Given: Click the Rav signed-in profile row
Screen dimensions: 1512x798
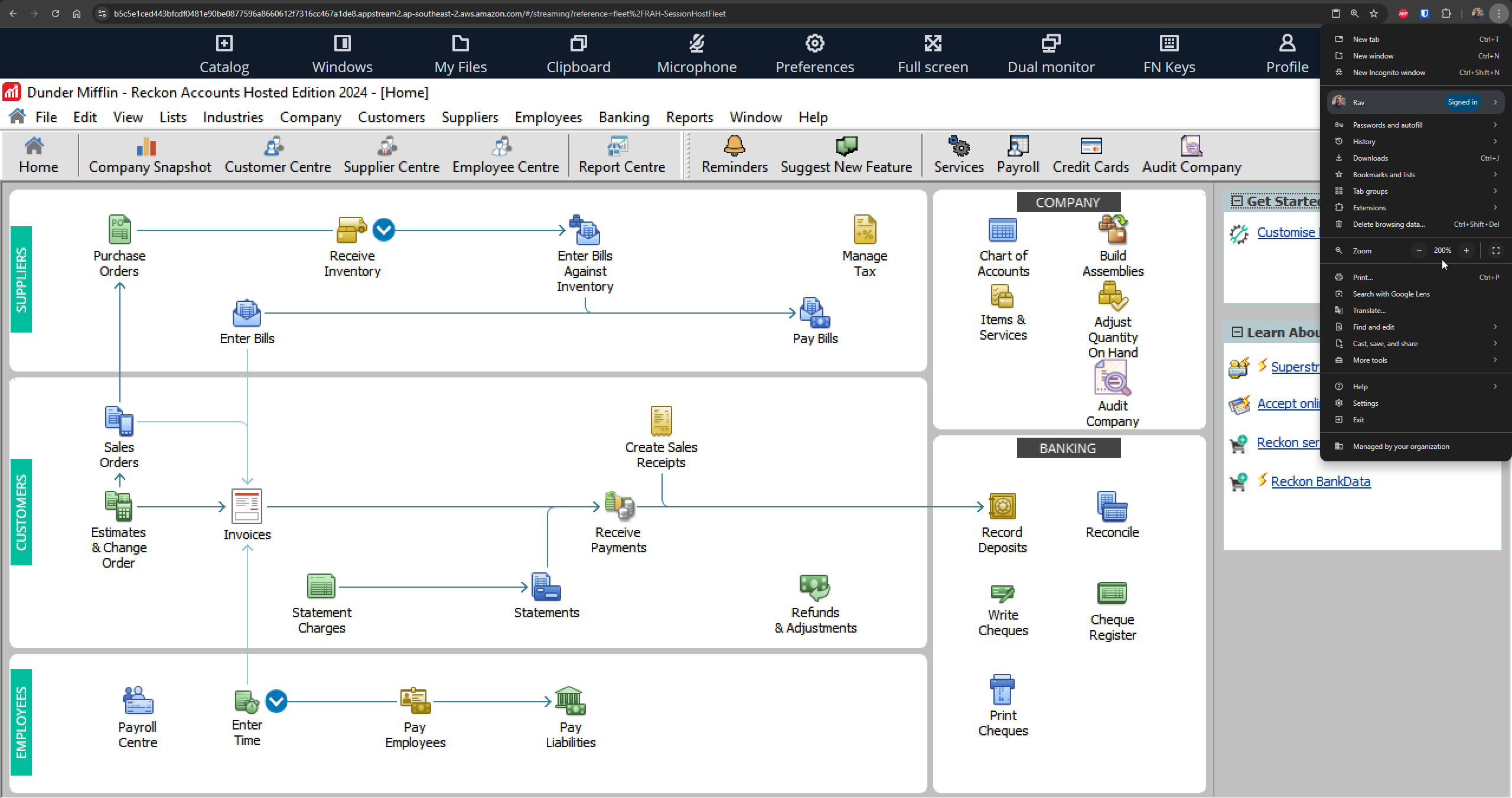Looking at the screenshot, I should (x=1416, y=102).
